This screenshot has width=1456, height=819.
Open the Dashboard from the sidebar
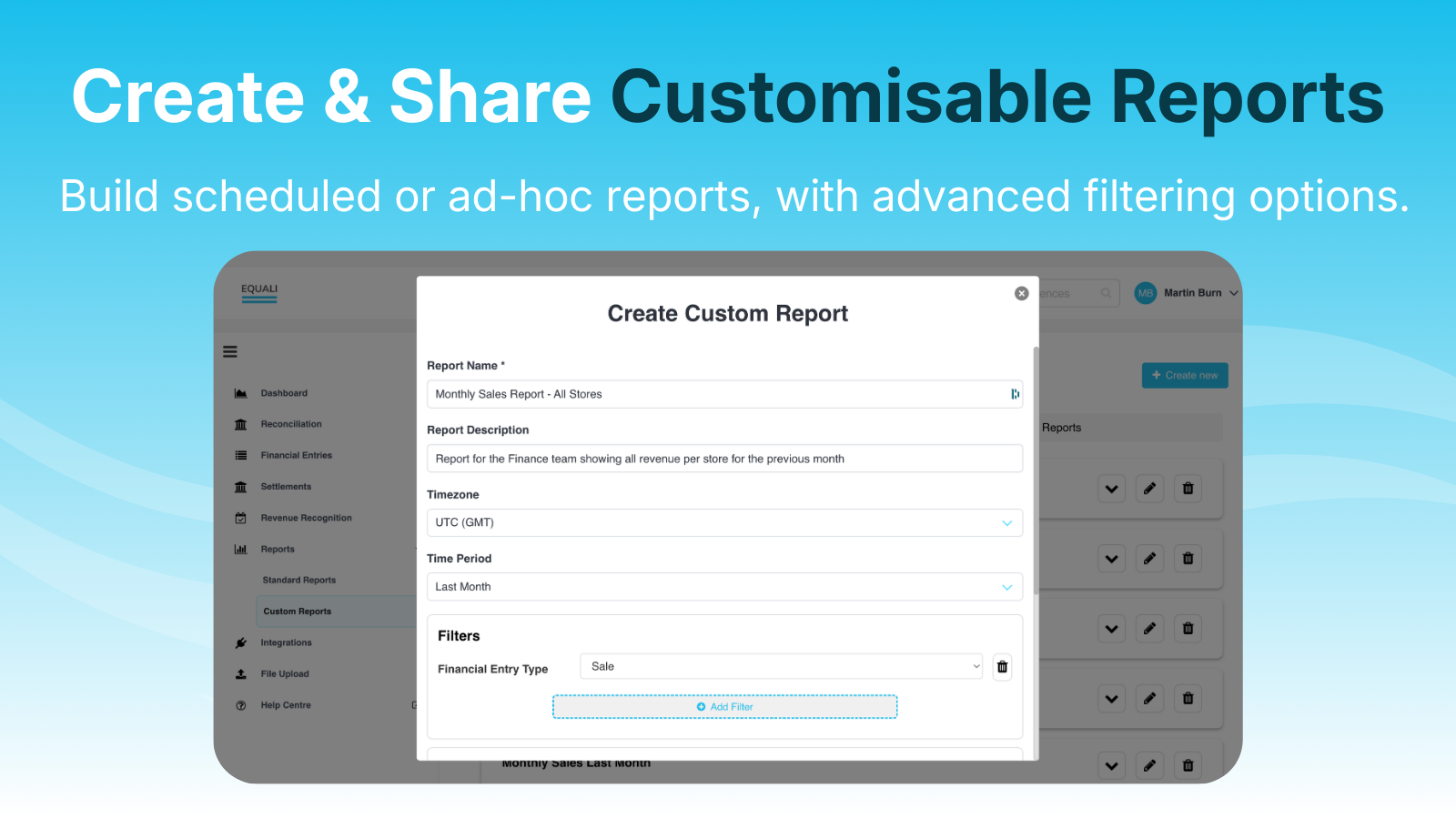click(x=283, y=392)
